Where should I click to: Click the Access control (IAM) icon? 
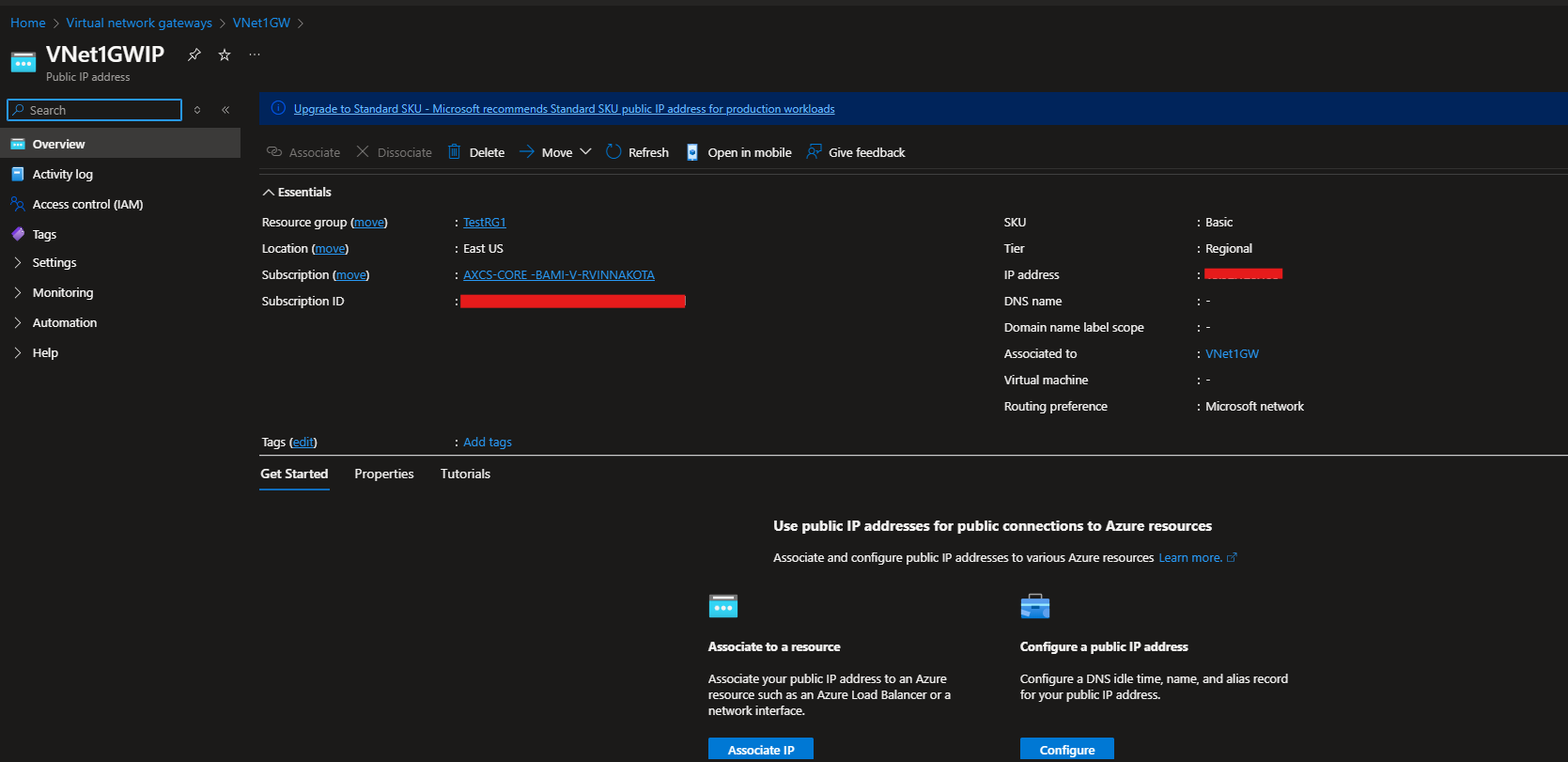pyautogui.click(x=18, y=204)
